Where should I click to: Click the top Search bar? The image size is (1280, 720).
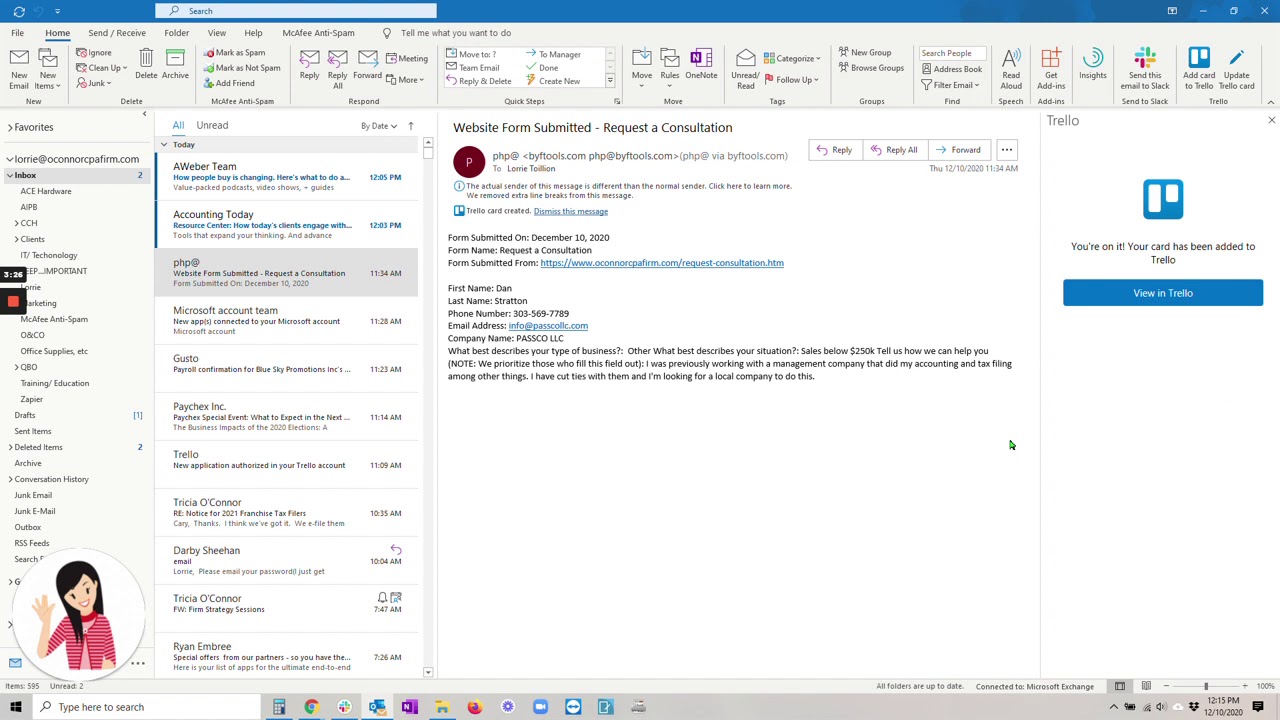point(296,11)
